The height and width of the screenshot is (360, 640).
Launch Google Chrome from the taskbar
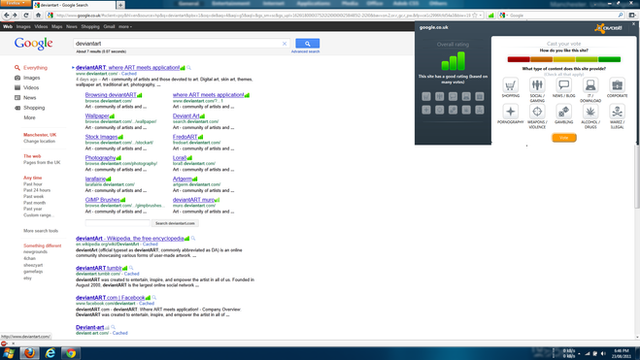(x=71, y=353)
